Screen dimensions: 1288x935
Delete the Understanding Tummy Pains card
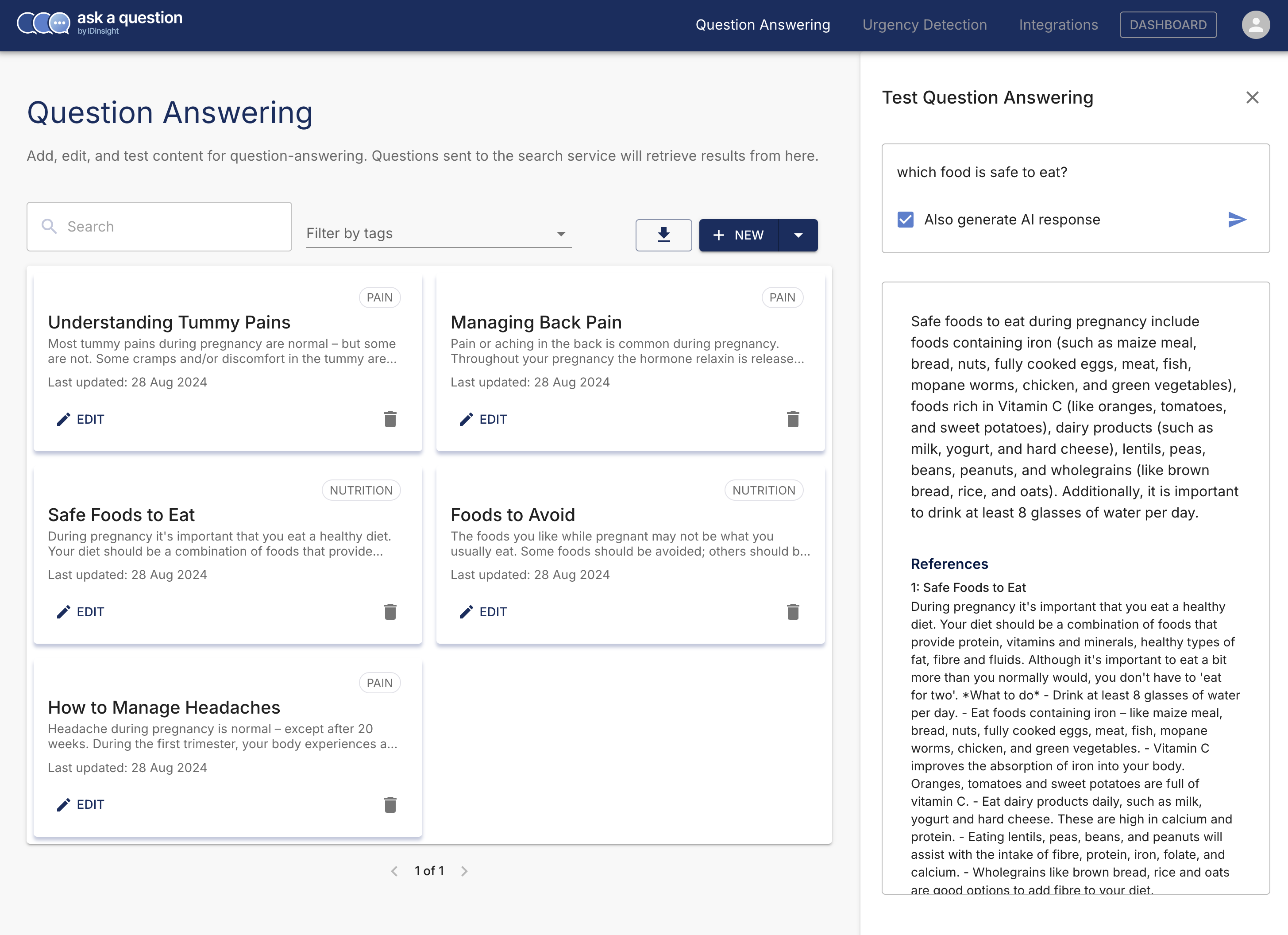coord(390,419)
